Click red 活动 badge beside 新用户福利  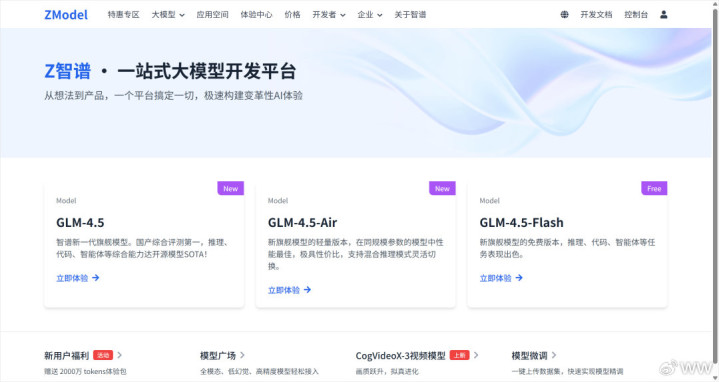pyautogui.click(x=103, y=355)
